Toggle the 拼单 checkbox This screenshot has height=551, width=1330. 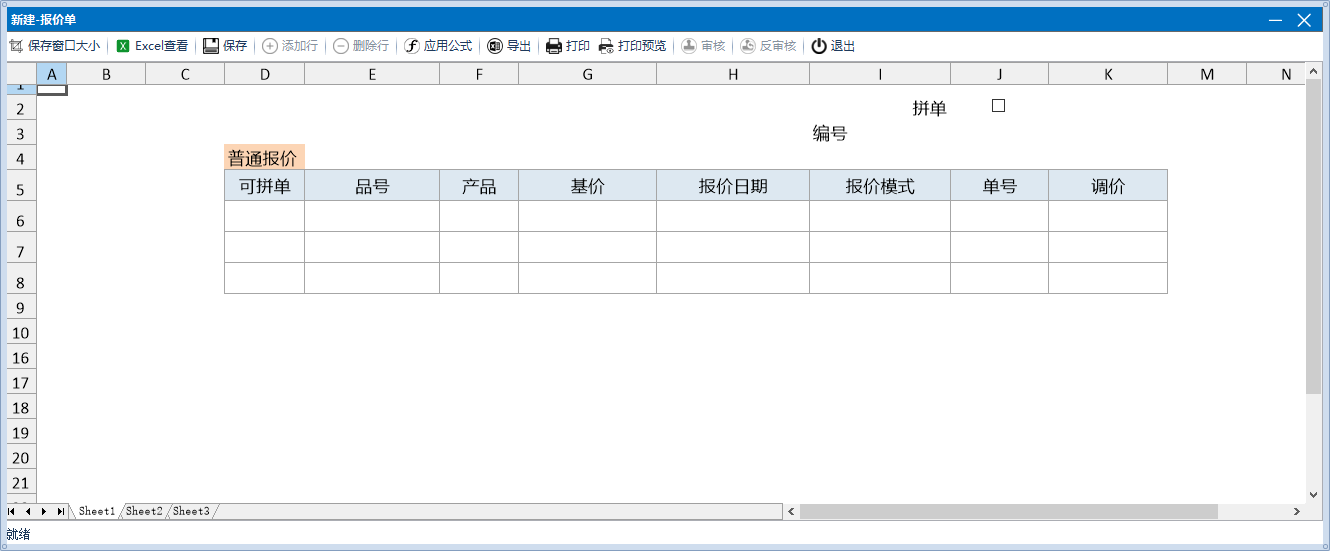click(998, 106)
